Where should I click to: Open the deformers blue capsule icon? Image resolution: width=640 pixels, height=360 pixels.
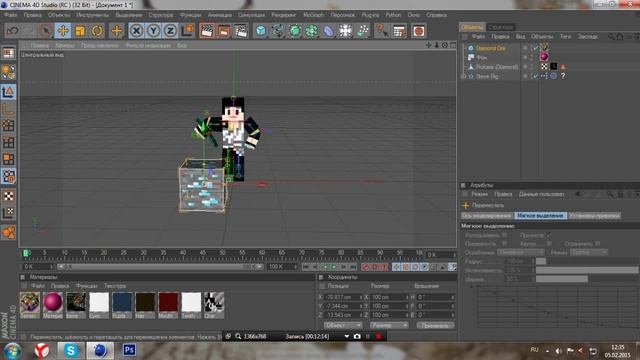point(329,31)
